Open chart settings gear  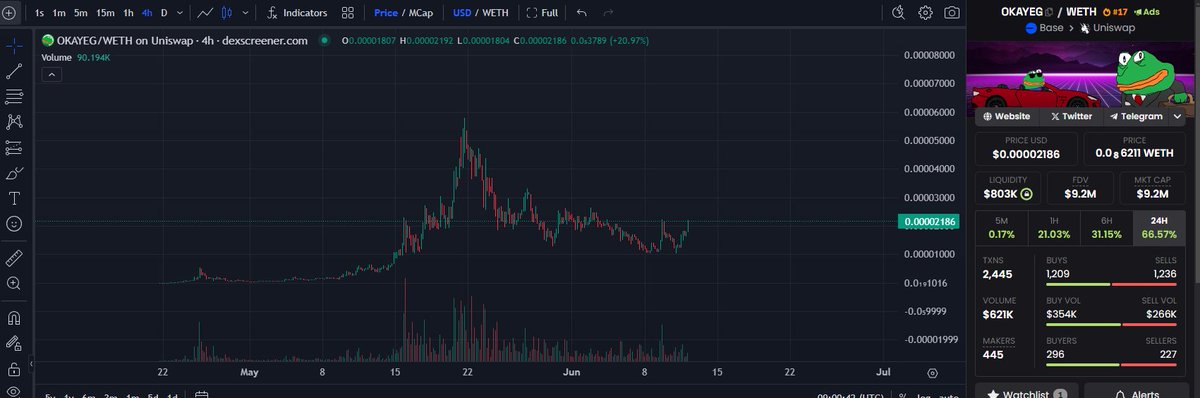pyautogui.click(x=926, y=13)
